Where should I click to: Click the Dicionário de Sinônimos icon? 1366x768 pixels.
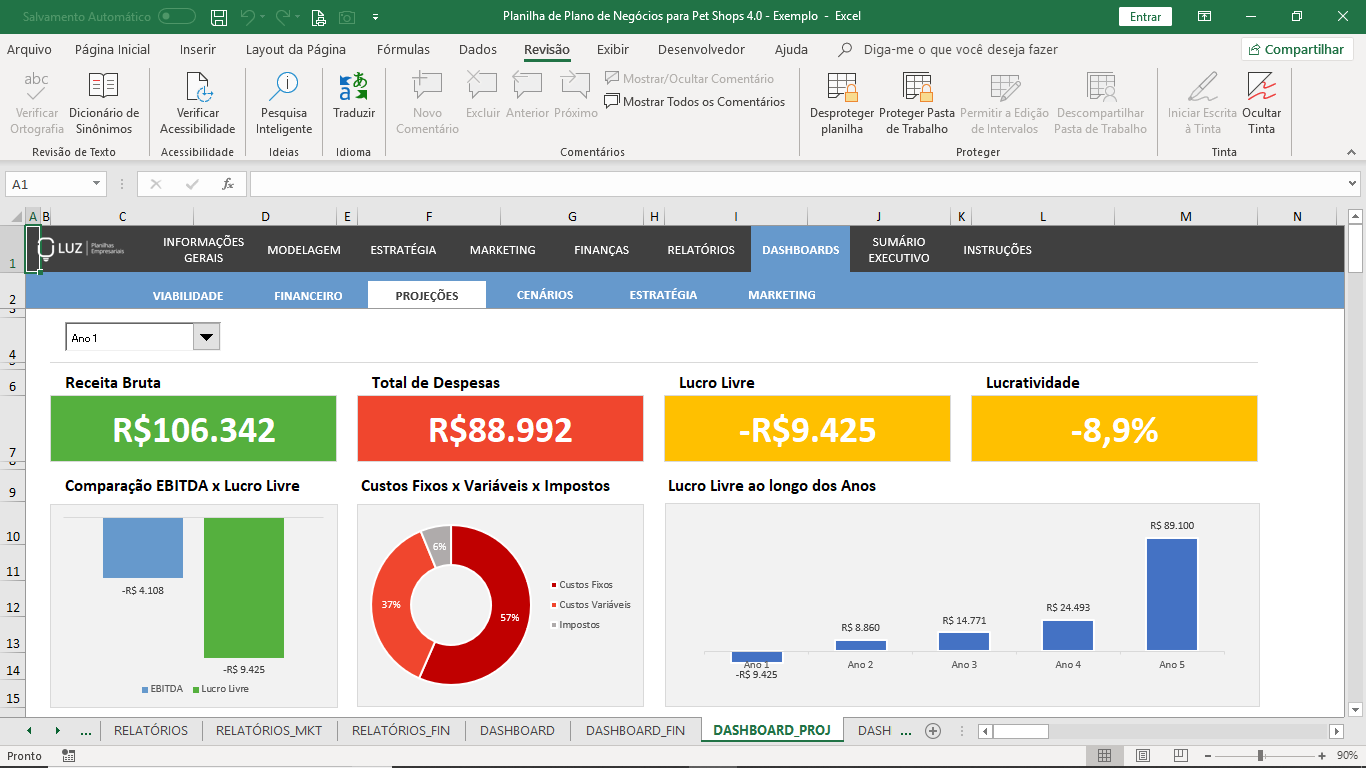pos(104,88)
